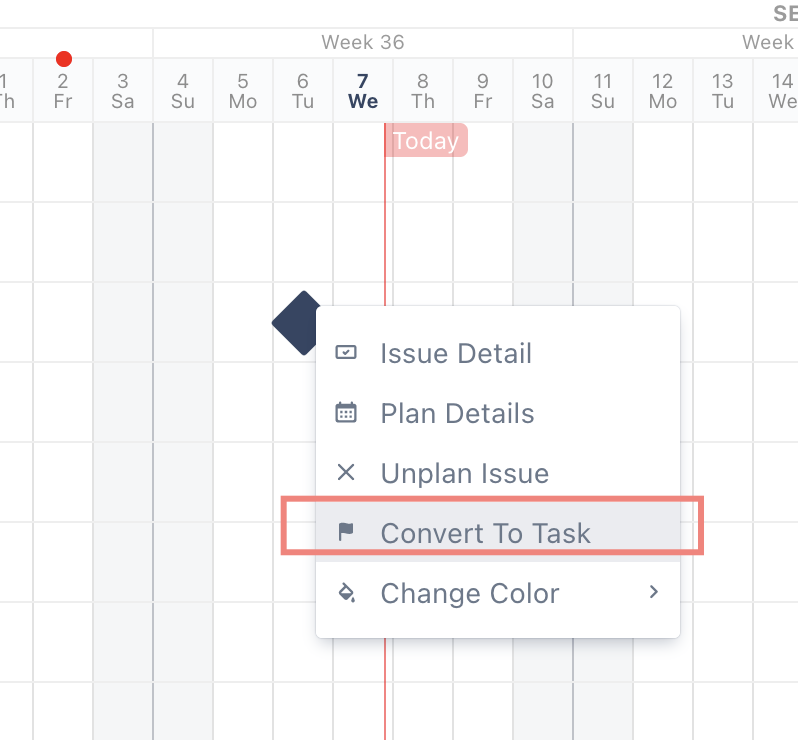Click the red dot above Friday 2
The image size is (798, 740).
(64, 59)
